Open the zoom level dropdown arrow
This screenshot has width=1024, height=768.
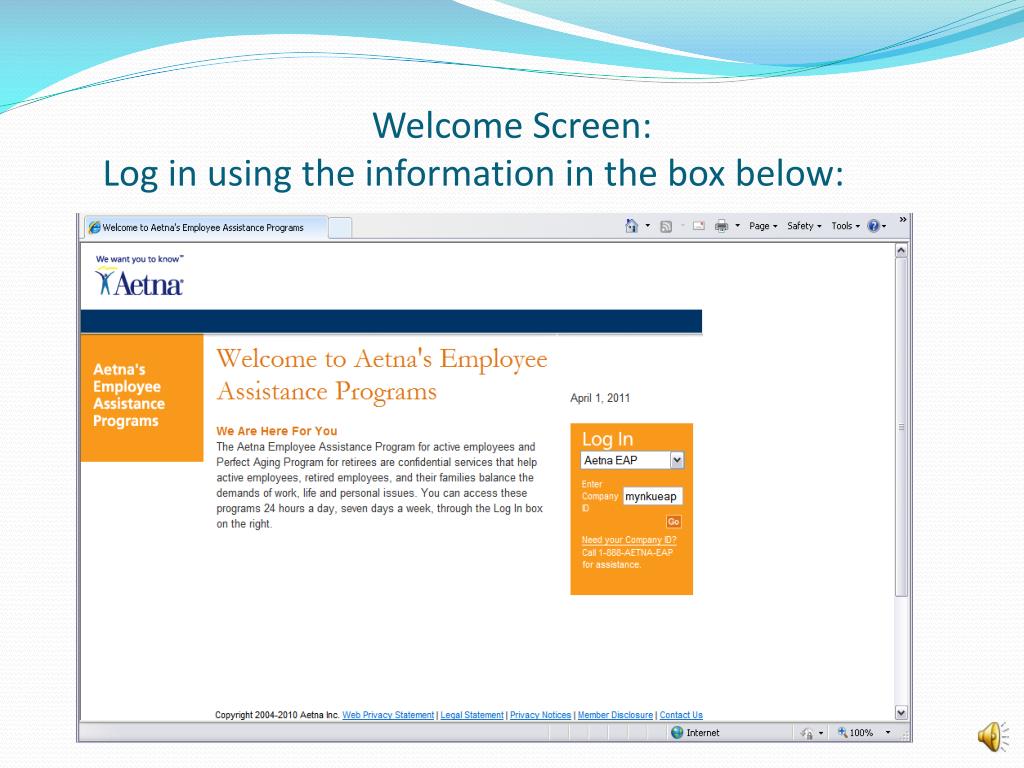click(x=888, y=733)
